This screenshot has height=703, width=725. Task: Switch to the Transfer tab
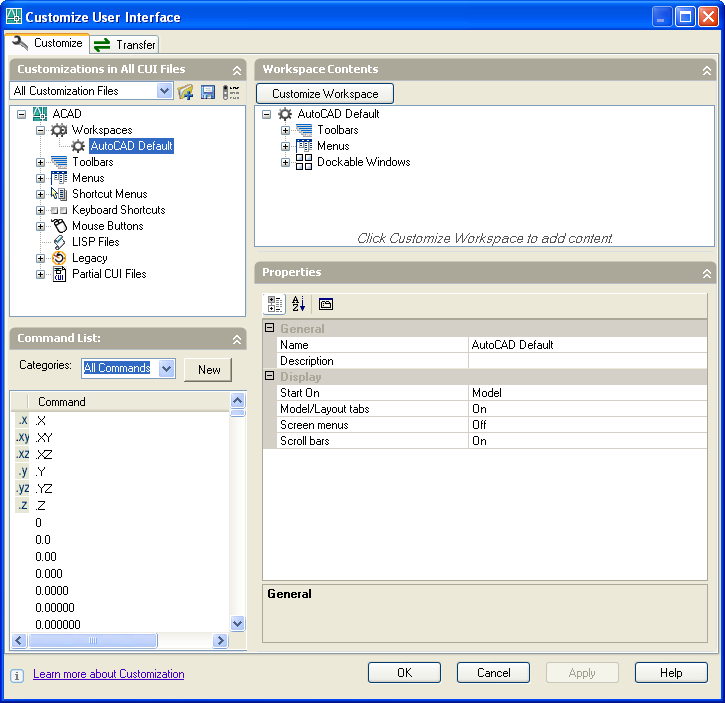(x=125, y=45)
